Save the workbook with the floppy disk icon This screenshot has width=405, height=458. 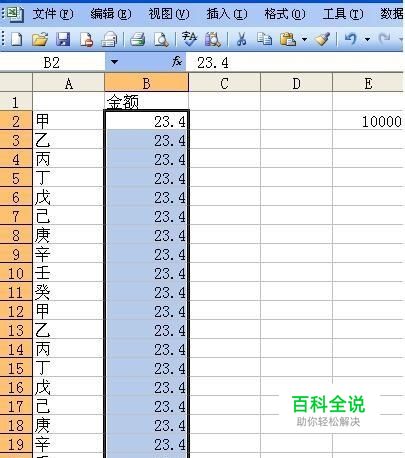[x=63, y=39]
